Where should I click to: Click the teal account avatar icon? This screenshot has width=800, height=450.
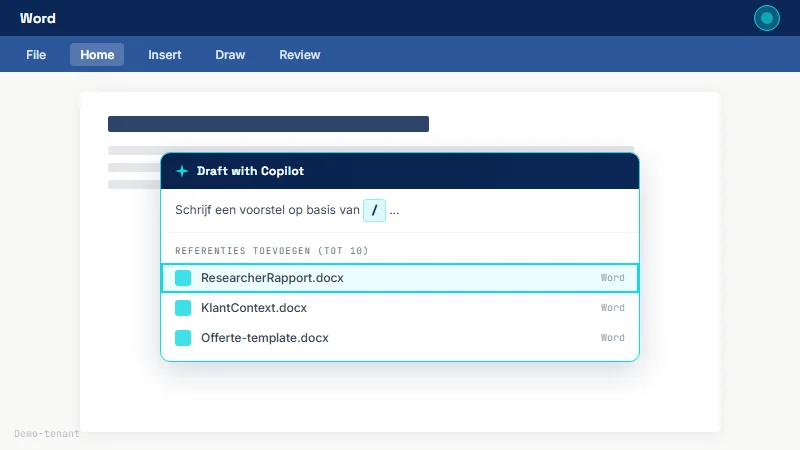(x=766, y=18)
